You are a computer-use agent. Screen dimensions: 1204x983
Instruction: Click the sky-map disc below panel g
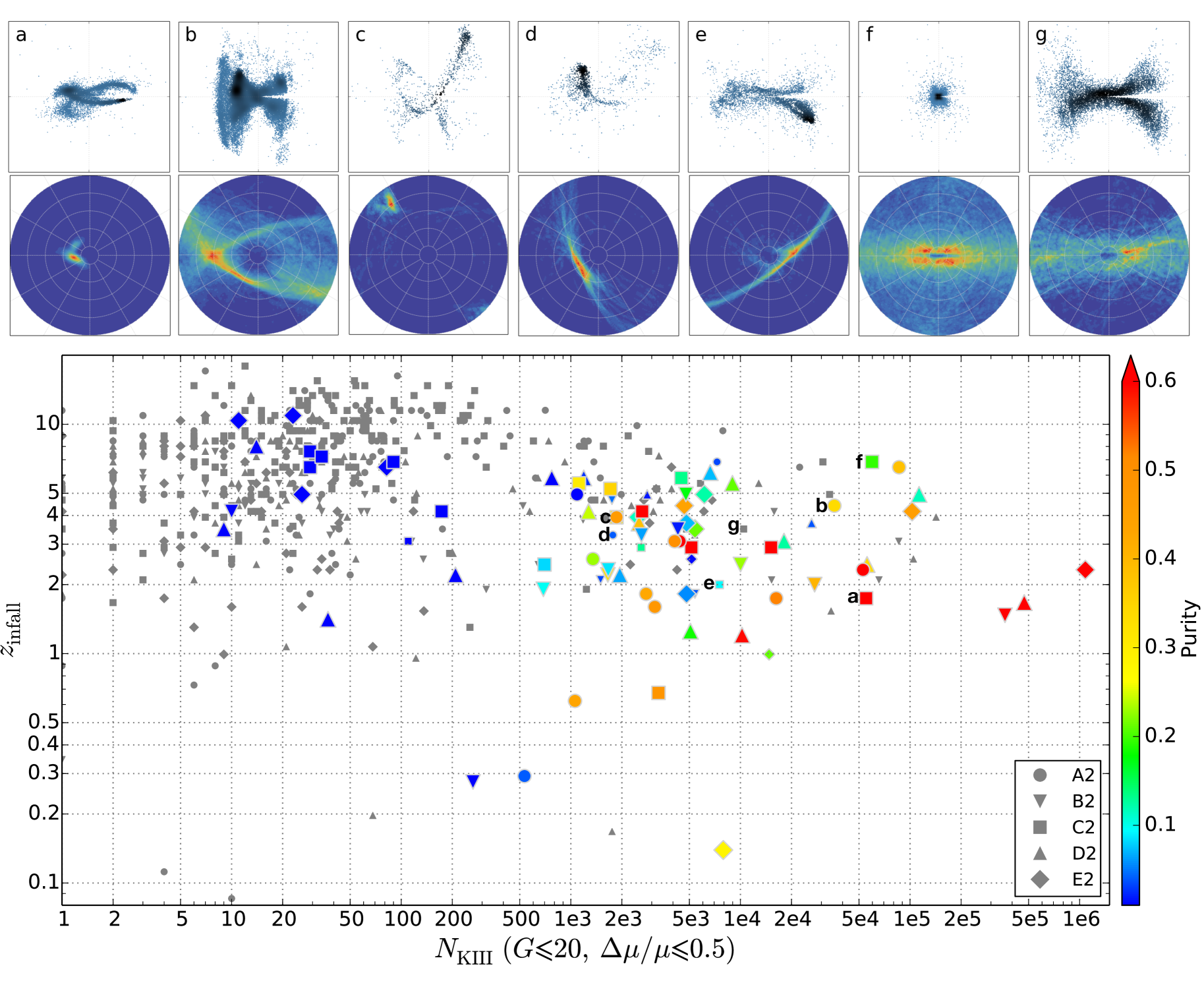(x=1108, y=255)
